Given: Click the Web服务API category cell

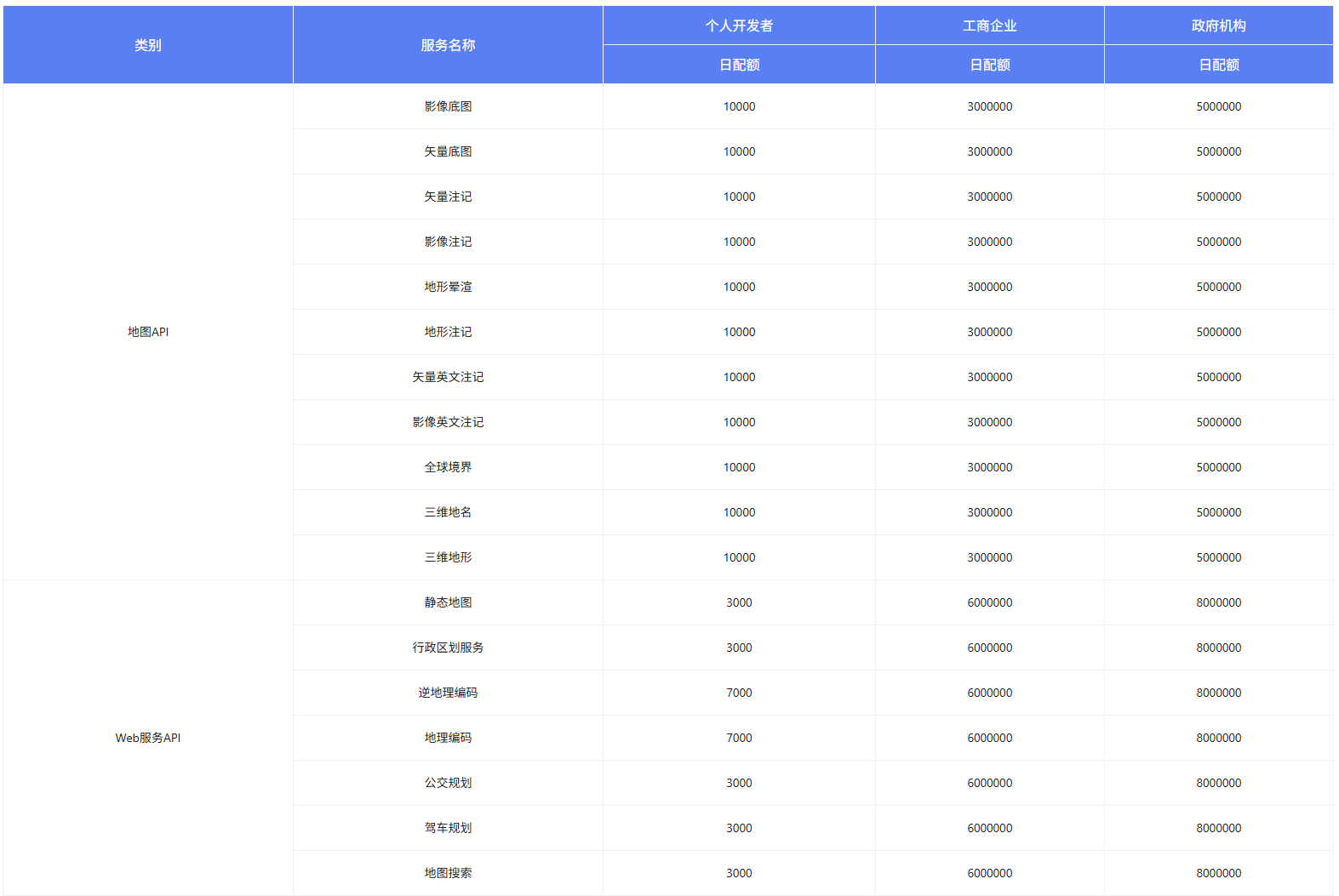Looking at the screenshot, I should 148,738.
